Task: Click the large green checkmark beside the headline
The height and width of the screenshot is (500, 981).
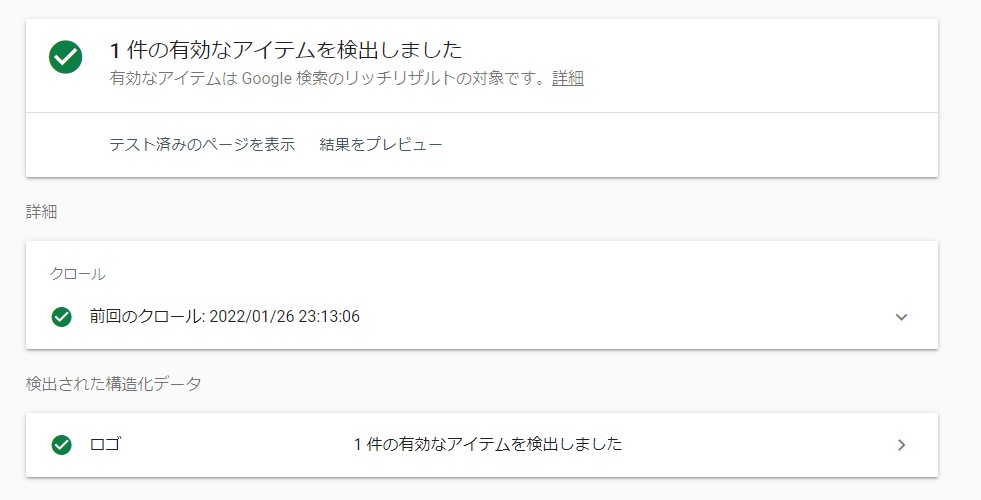Action: (x=66, y=58)
